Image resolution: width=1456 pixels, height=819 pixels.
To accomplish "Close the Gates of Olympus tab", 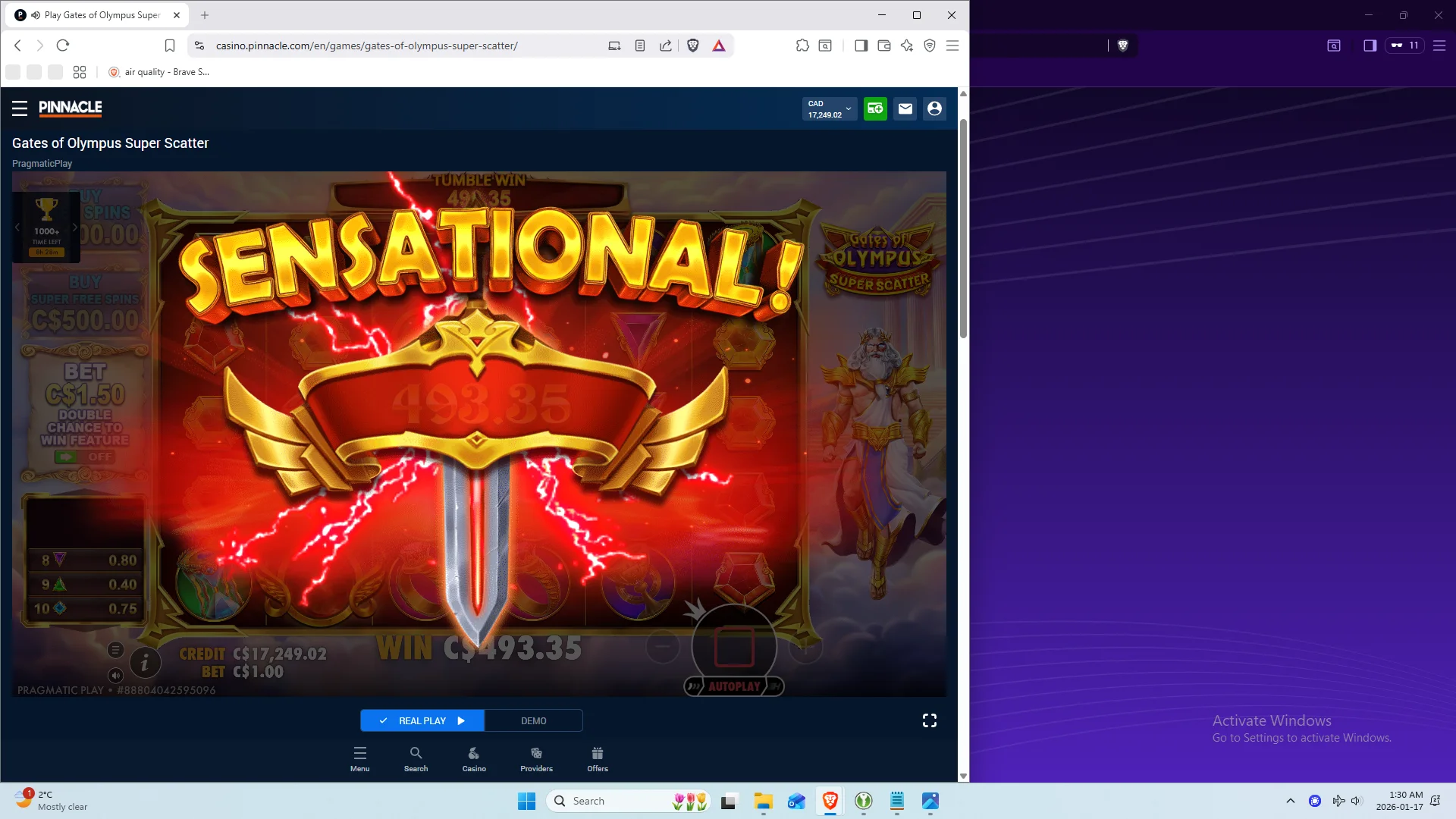I will (177, 14).
